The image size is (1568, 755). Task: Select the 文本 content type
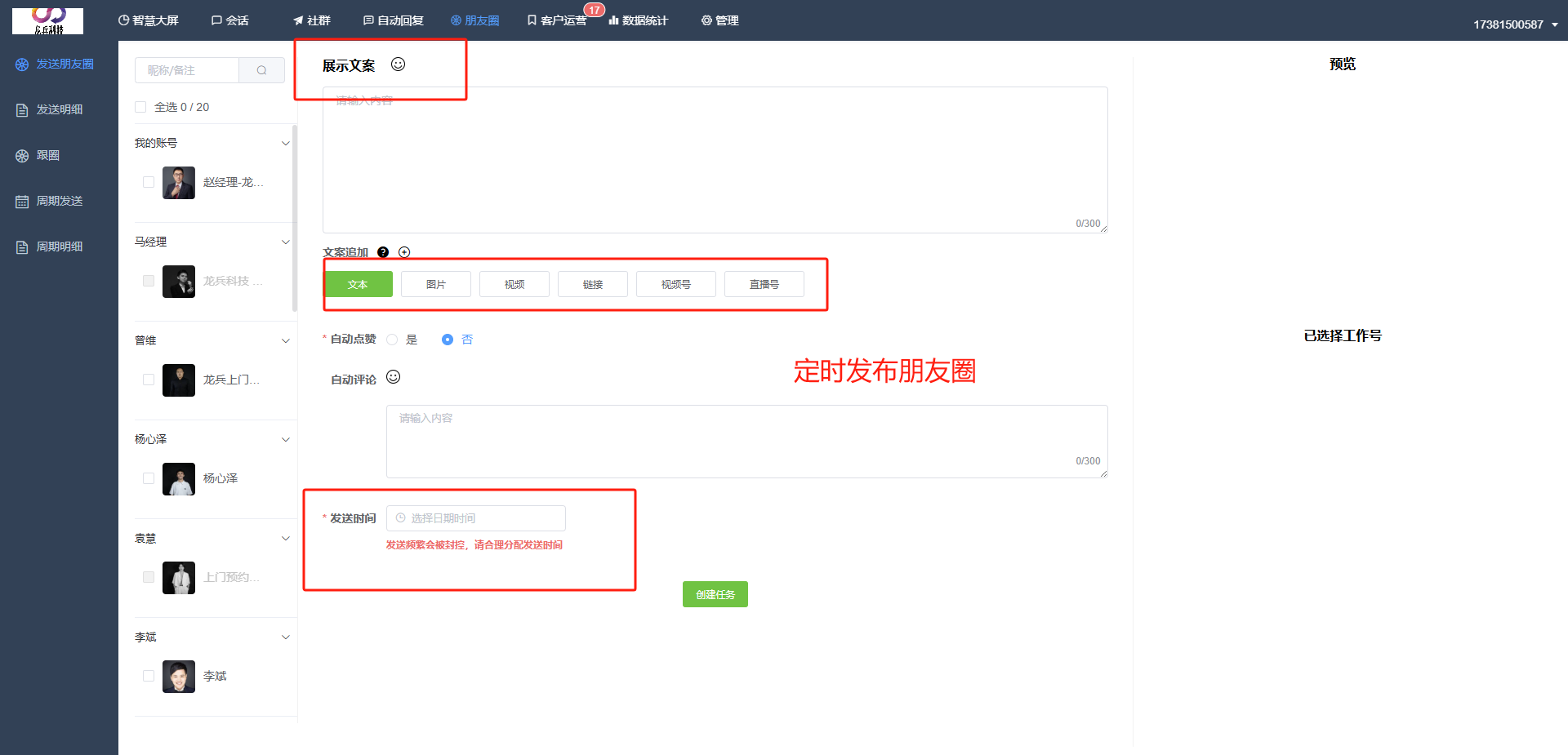pyautogui.click(x=358, y=284)
